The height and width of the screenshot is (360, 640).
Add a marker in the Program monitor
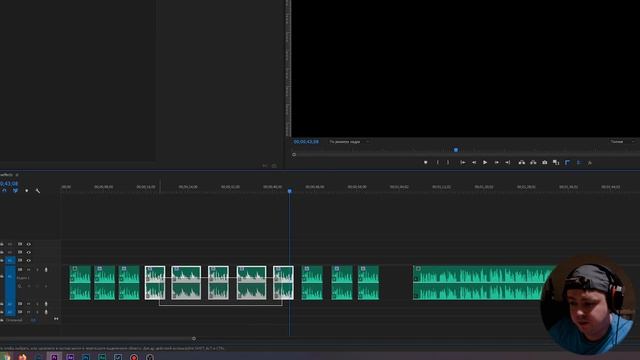[x=425, y=162]
